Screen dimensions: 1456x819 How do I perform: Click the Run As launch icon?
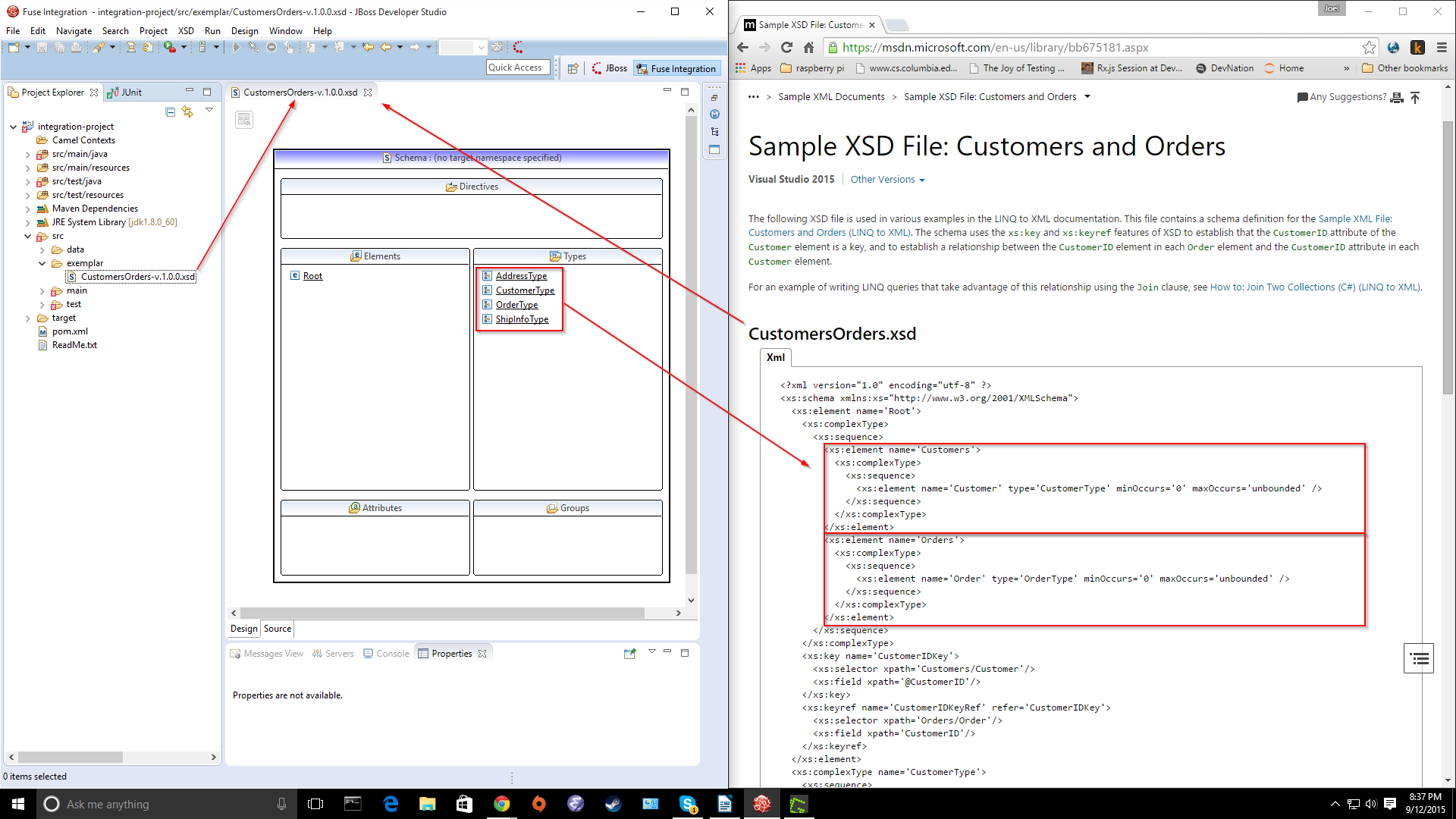(x=170, y=47)
